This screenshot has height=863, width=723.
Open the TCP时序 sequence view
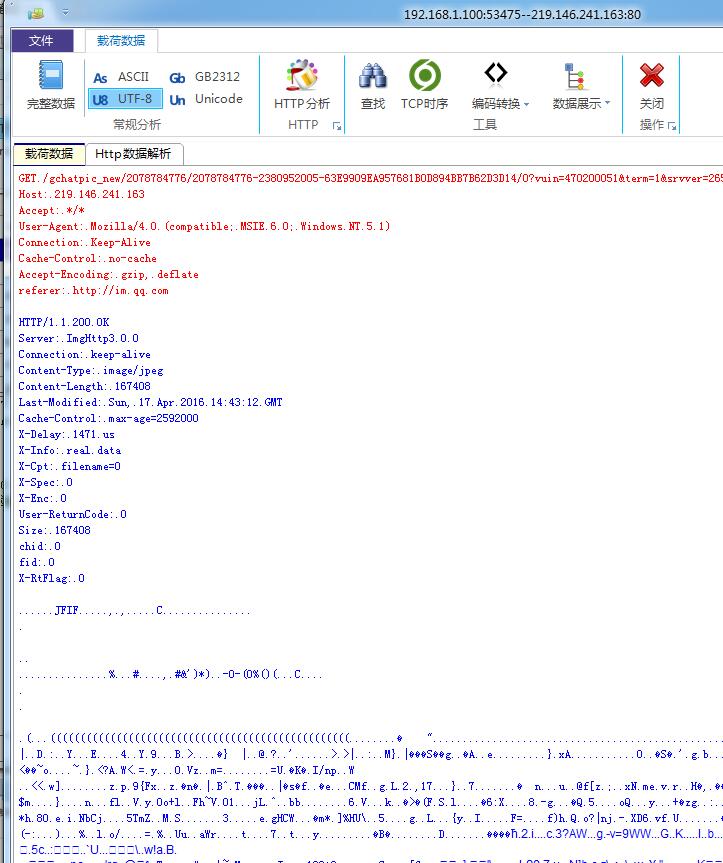coord(424,85)
